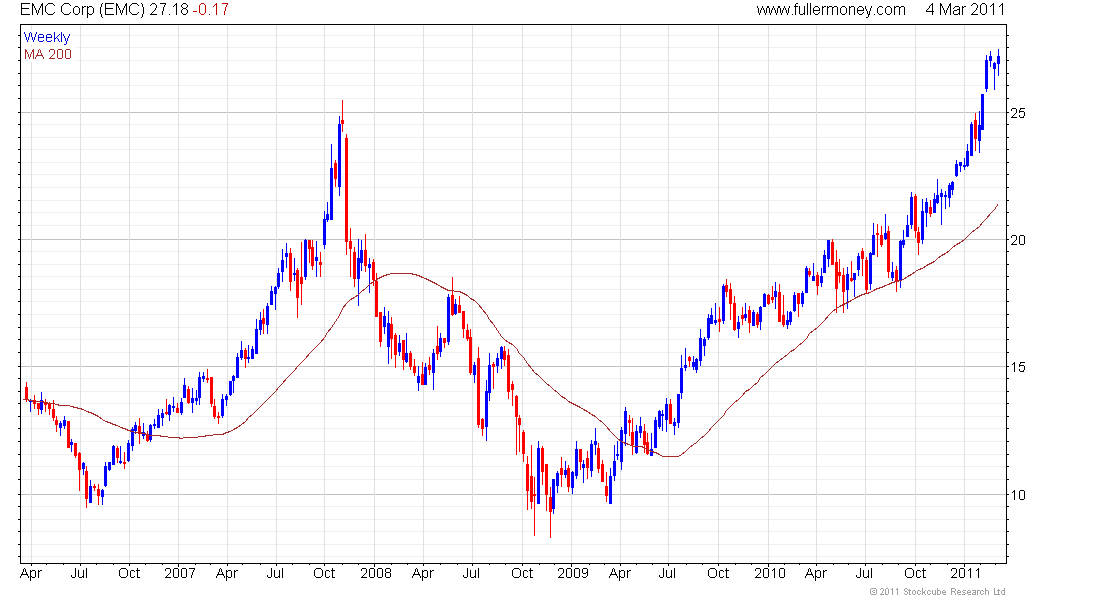Screen dimensions: 1100x600
Task: Click the 2007 year label on time axis
Action: [180, 573]
